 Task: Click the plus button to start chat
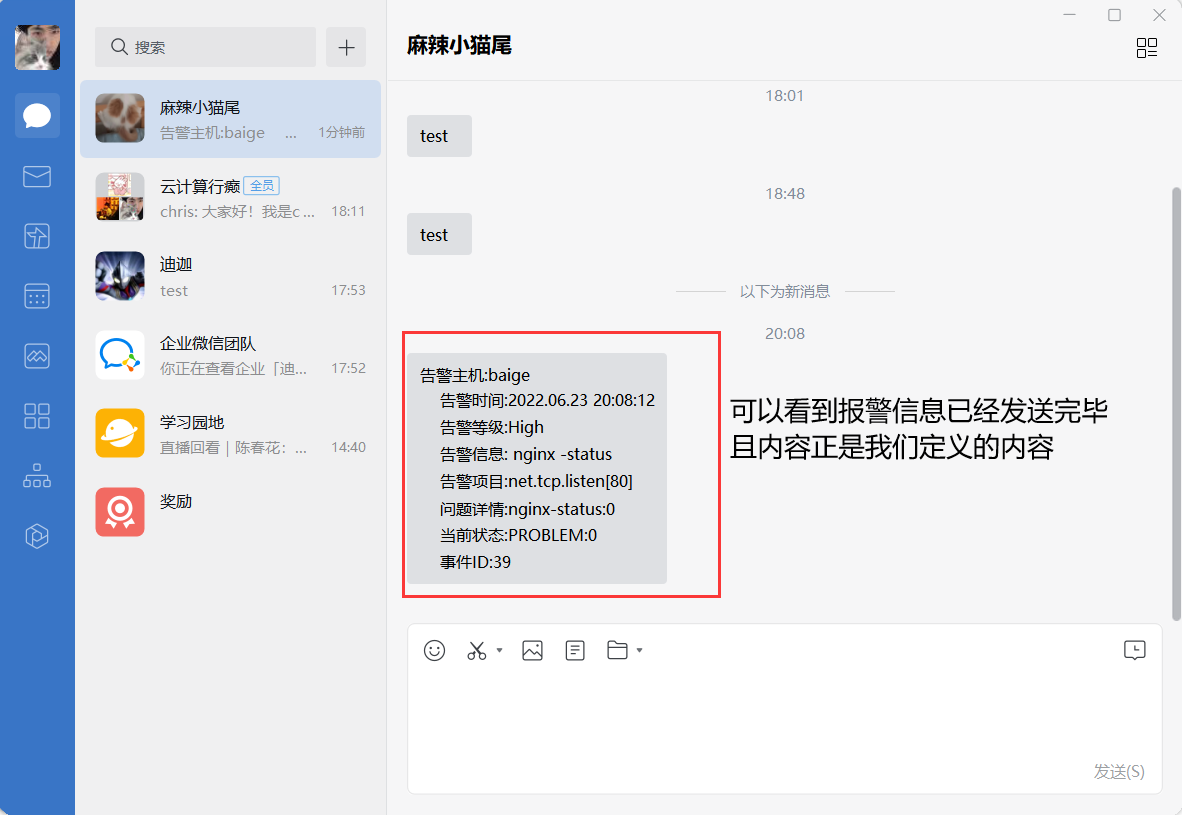pos(346,47)
